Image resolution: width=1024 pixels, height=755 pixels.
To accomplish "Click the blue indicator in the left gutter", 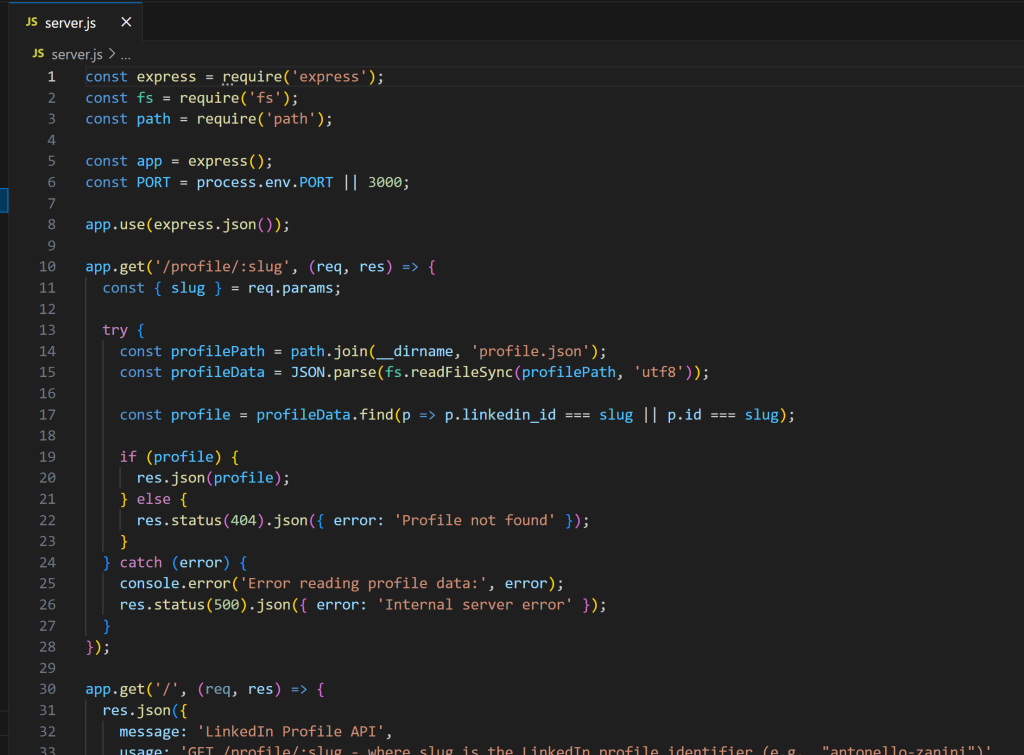I will tap(2, 200).
